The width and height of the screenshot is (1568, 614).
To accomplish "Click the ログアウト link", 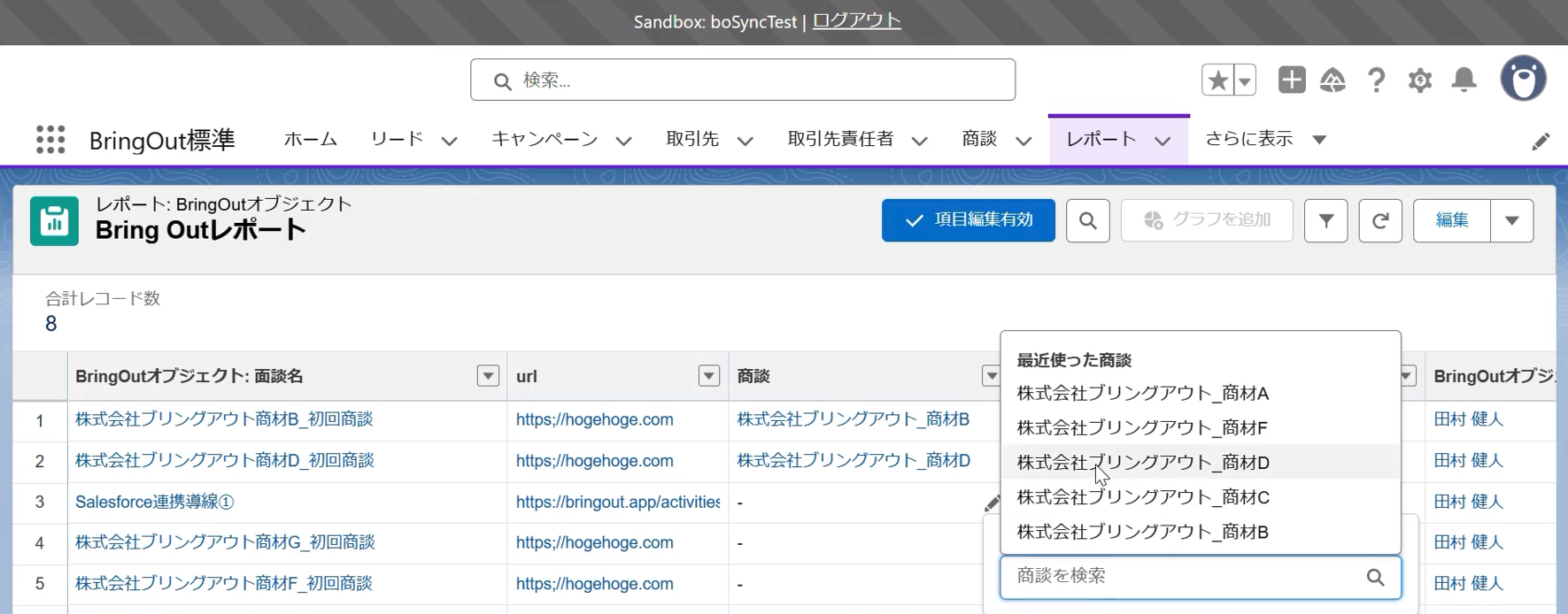I will coord(857,21).
